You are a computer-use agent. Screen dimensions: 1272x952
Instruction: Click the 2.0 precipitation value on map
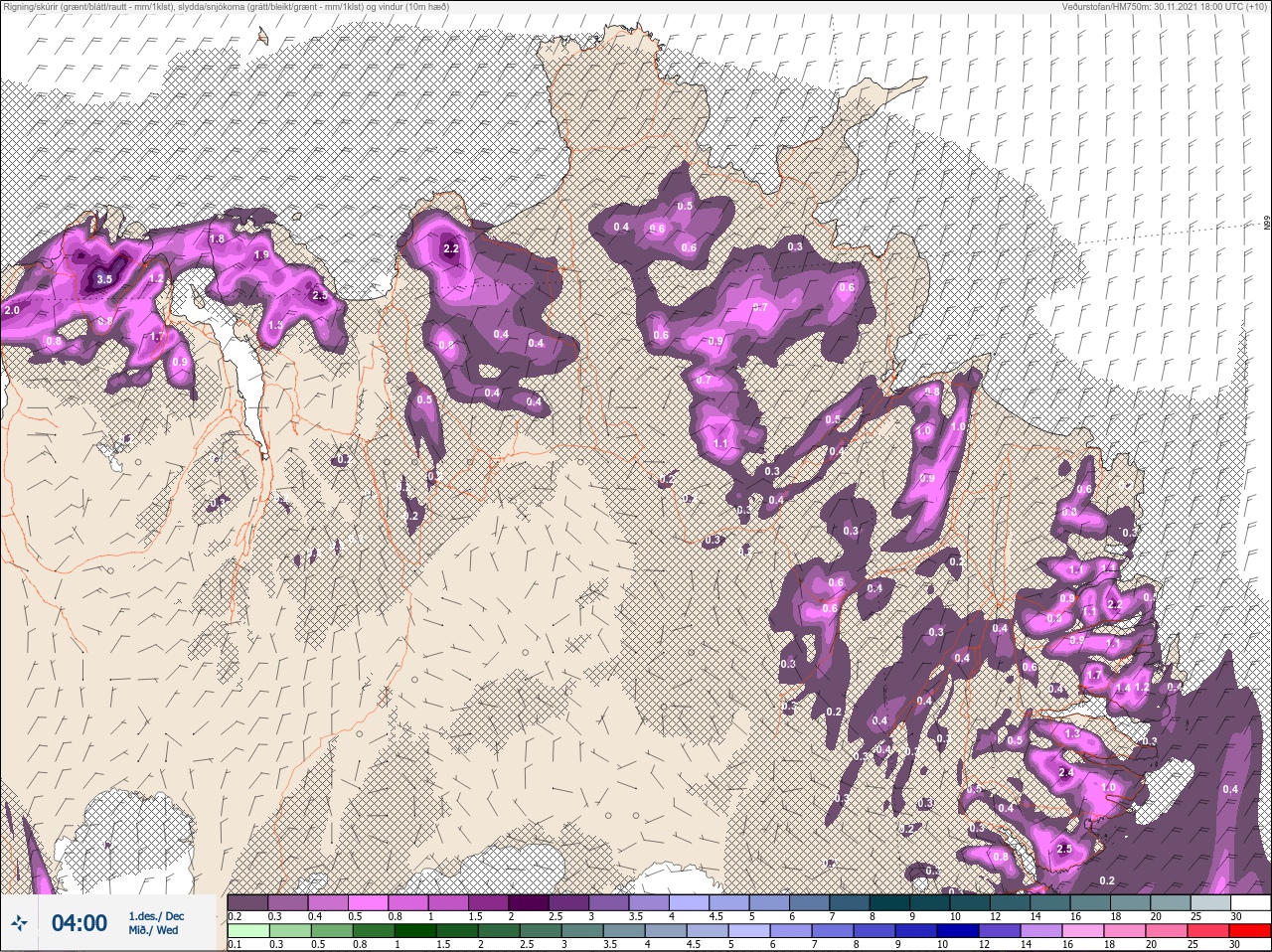click(12, 310)
